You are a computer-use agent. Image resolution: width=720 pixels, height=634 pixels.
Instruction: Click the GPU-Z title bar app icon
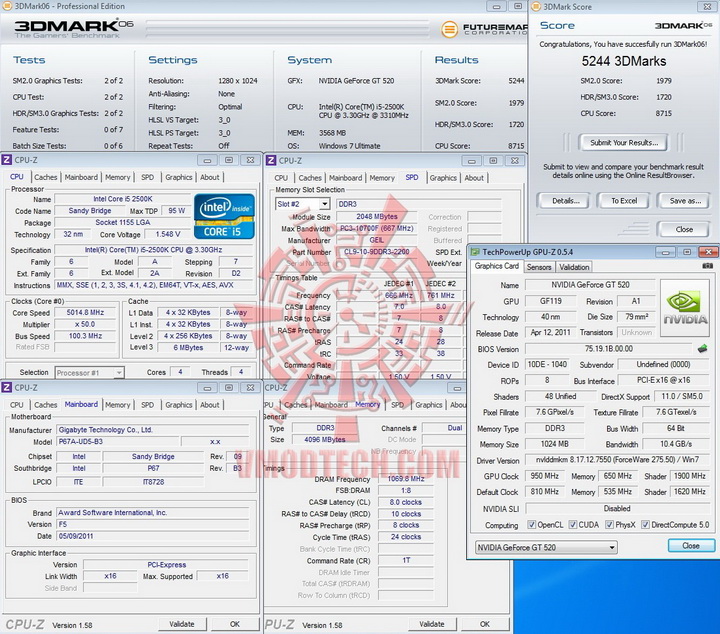point(475,252)
